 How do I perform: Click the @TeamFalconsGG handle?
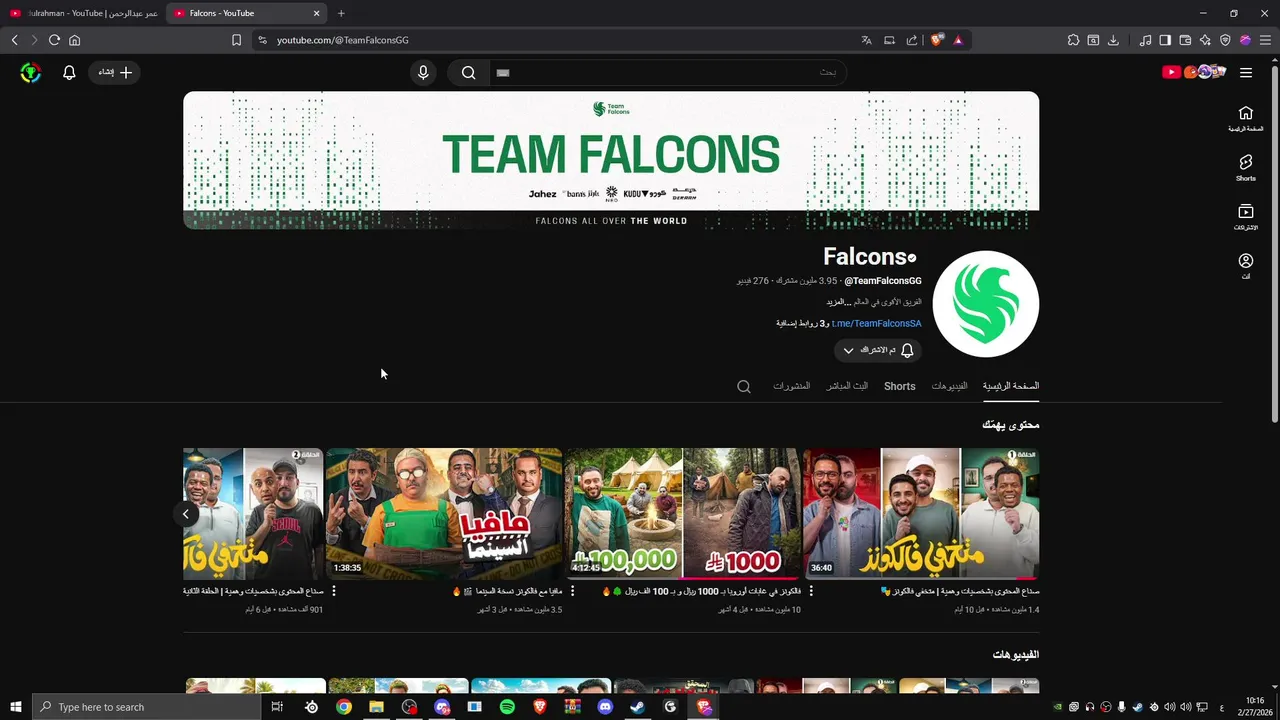(x=883, y=281)
